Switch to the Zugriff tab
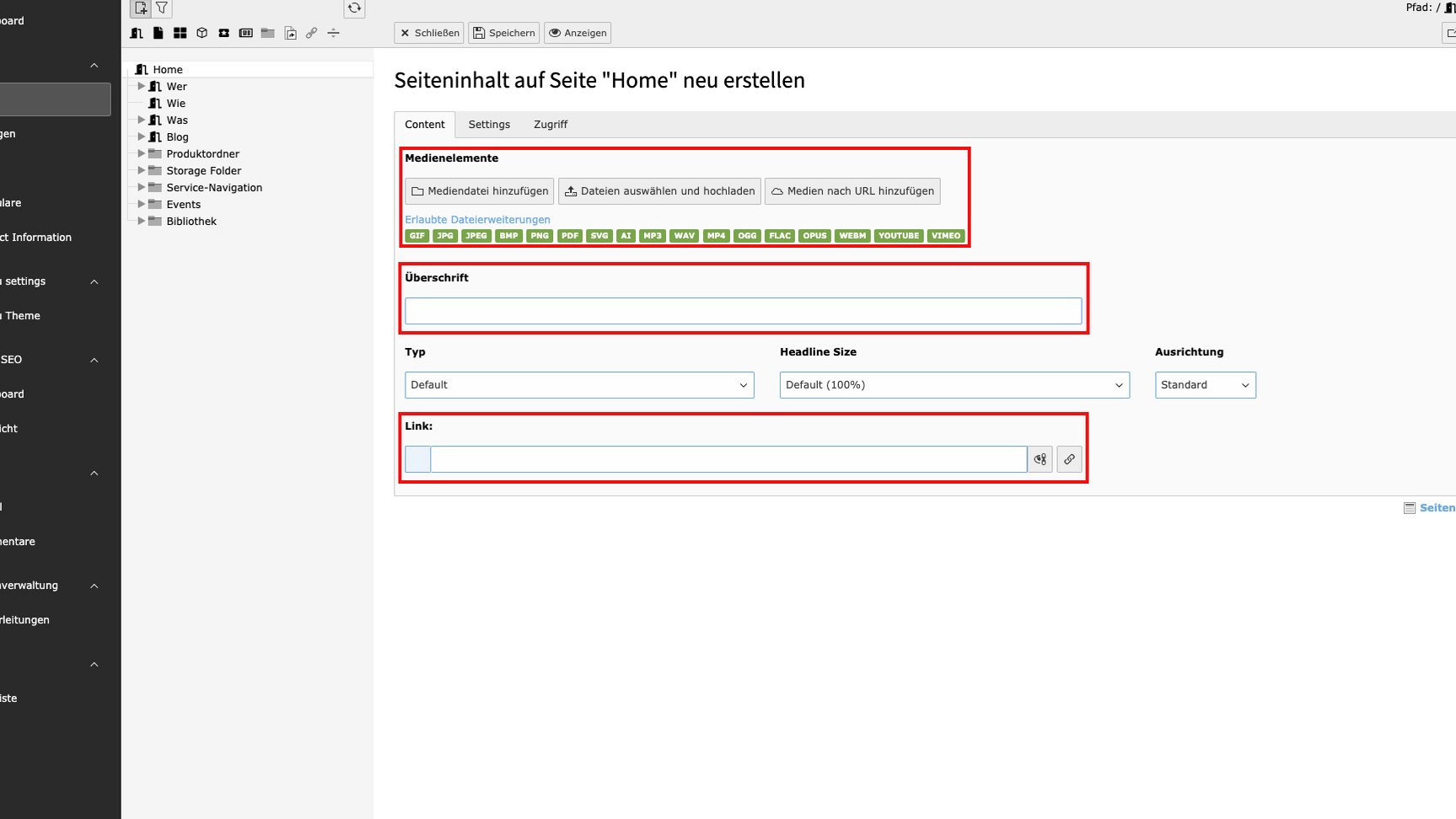 coord(550,125)
